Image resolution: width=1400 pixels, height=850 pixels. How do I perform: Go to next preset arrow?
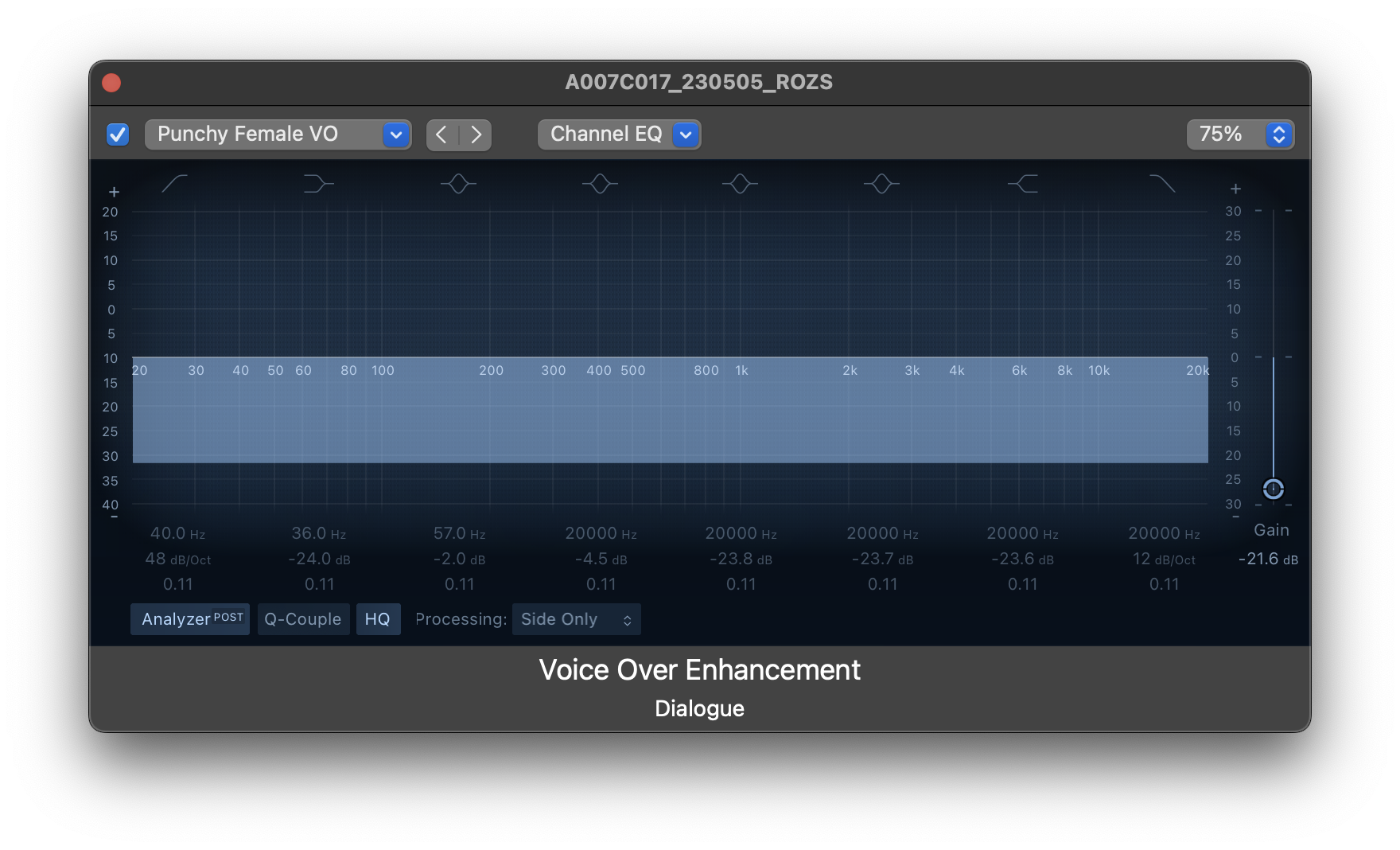click(x=476, y=135)
